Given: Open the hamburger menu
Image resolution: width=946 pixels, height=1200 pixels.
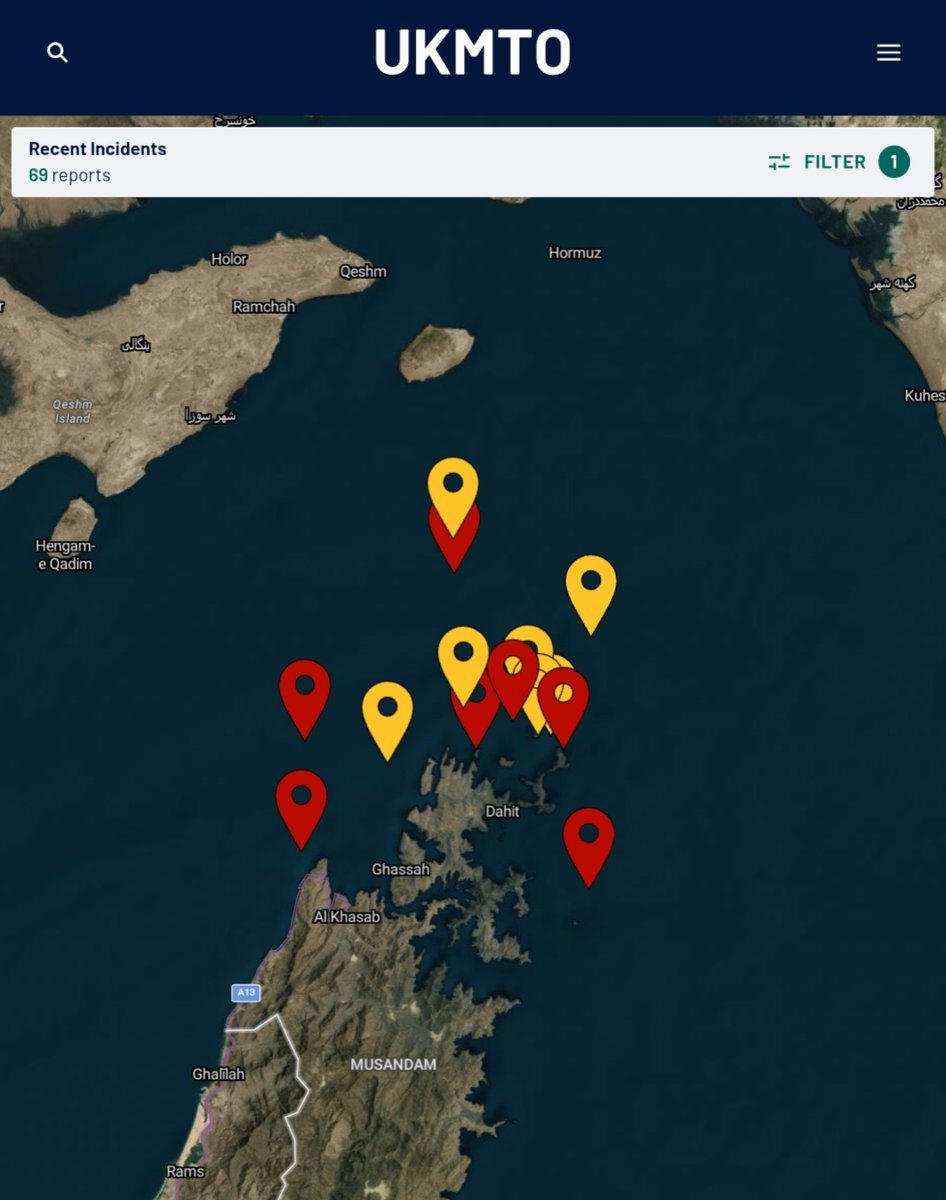Looking at the screenshot, I should (x=889, y=52).
